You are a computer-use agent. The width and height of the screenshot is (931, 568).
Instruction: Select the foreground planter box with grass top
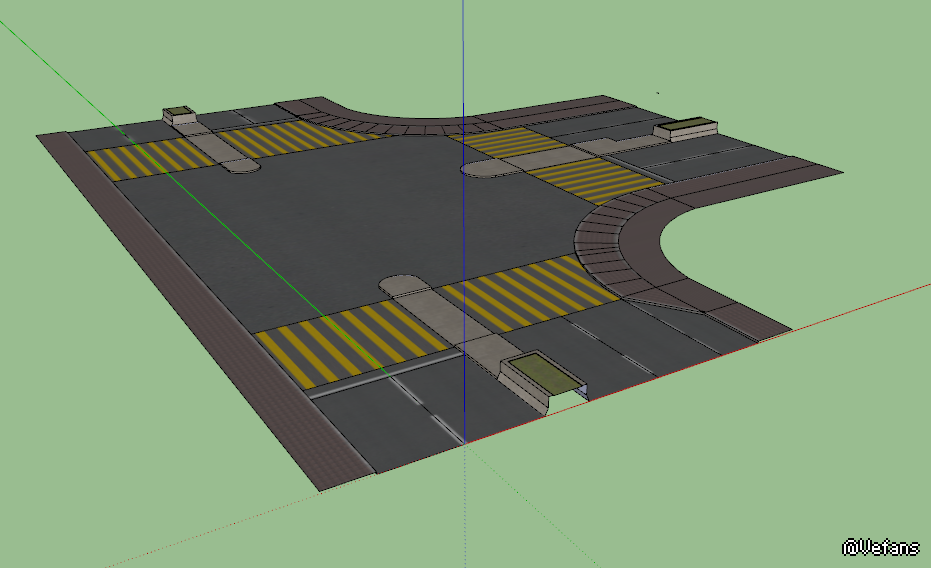coord(543,382)
